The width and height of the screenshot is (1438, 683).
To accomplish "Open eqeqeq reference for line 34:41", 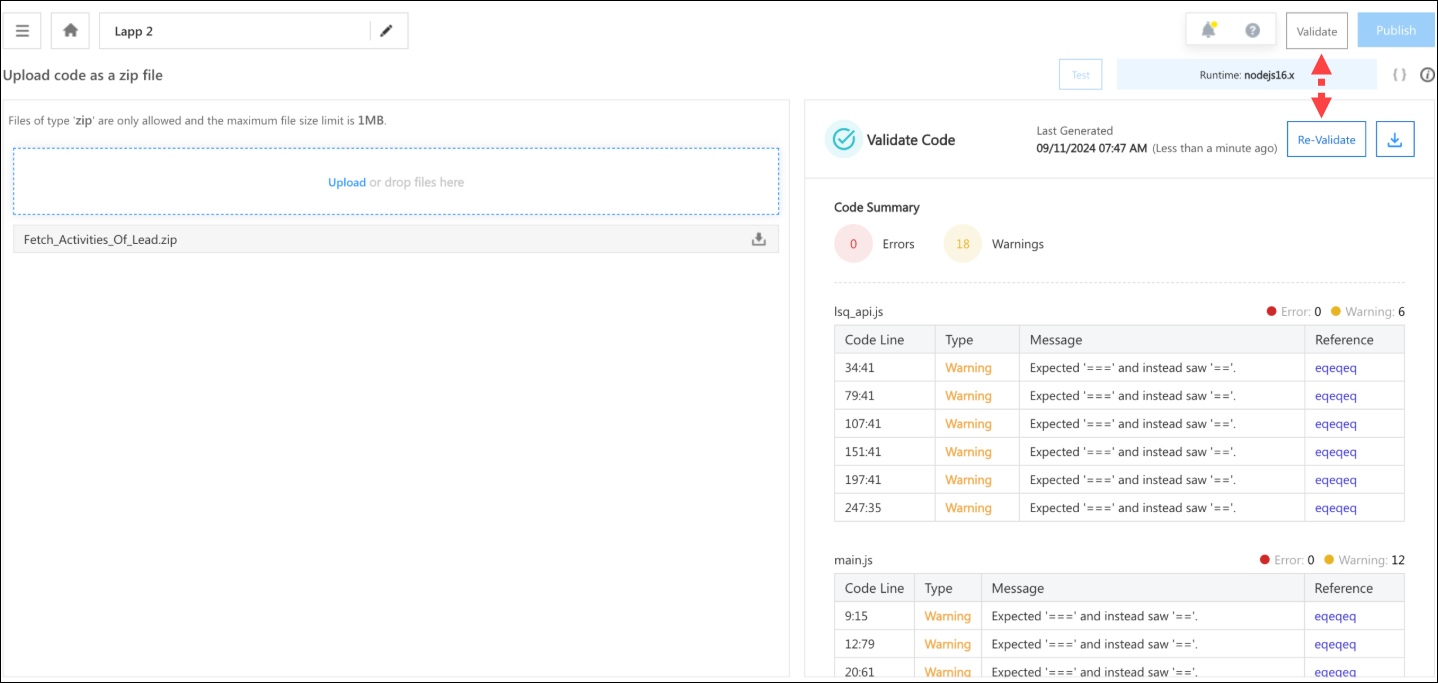I will (x=1336, y=368).
